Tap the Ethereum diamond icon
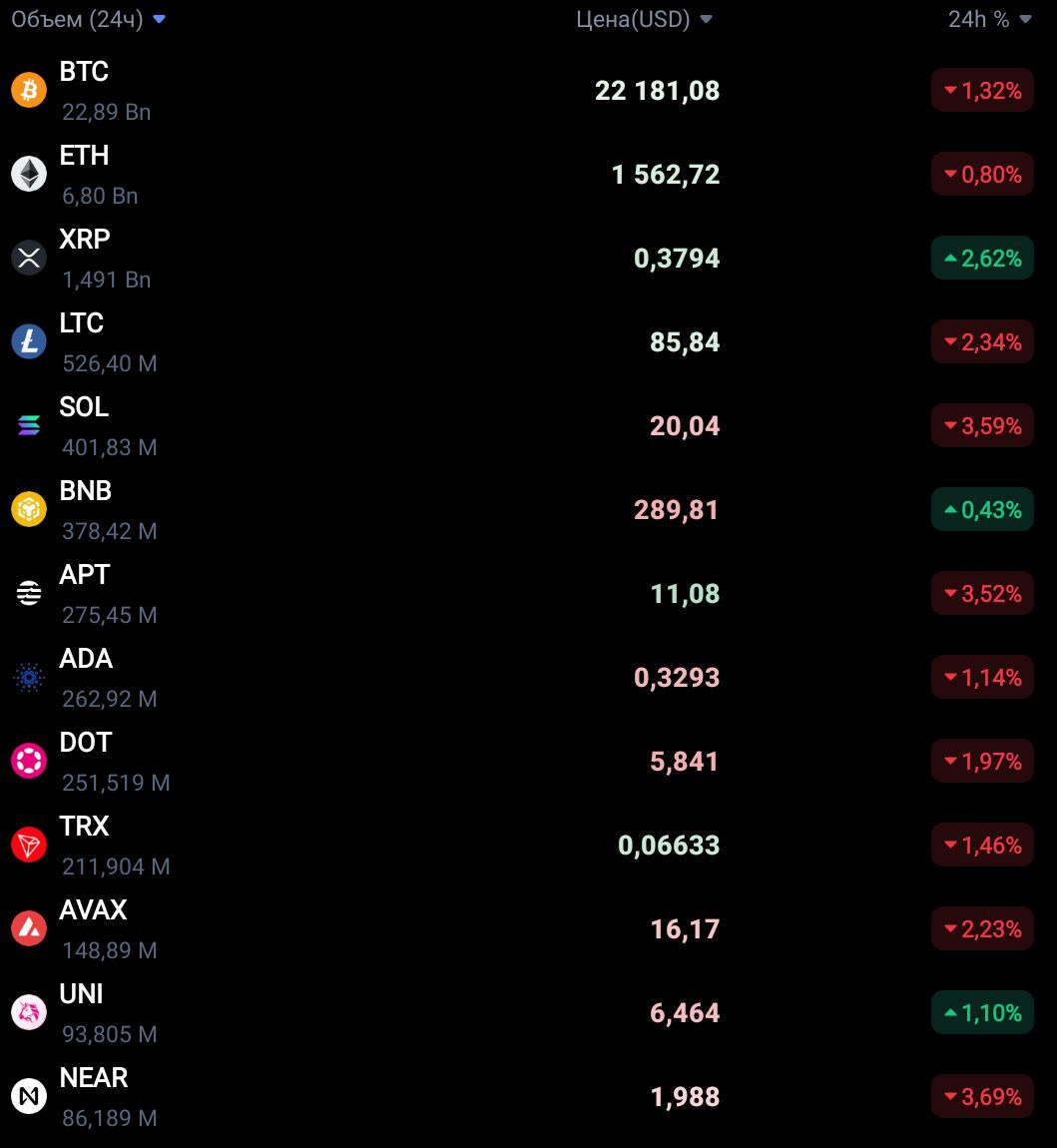Viewport: 1057px width, 1148px height. (x=29, y=175)
